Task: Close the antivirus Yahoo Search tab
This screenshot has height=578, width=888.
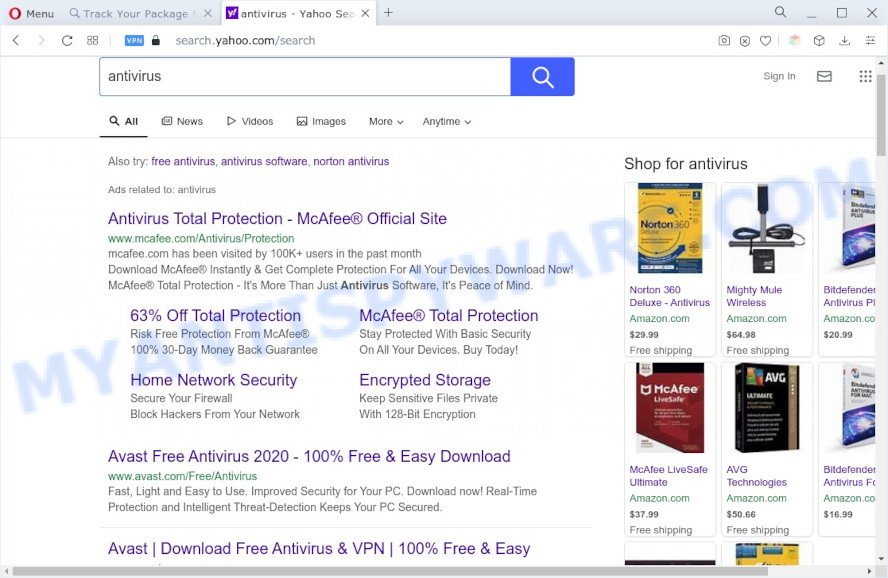Action: [x=365, y=13]
